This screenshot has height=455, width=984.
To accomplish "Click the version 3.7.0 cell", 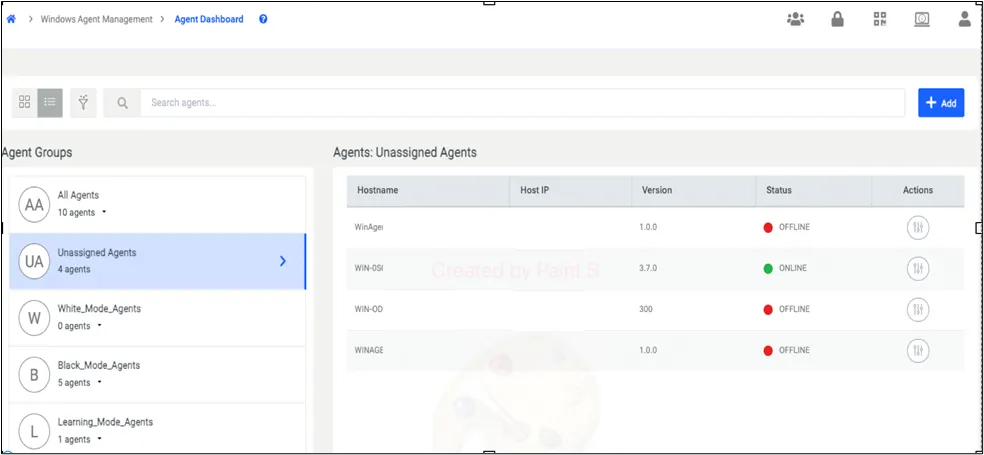I will click(x=648, y=269).
